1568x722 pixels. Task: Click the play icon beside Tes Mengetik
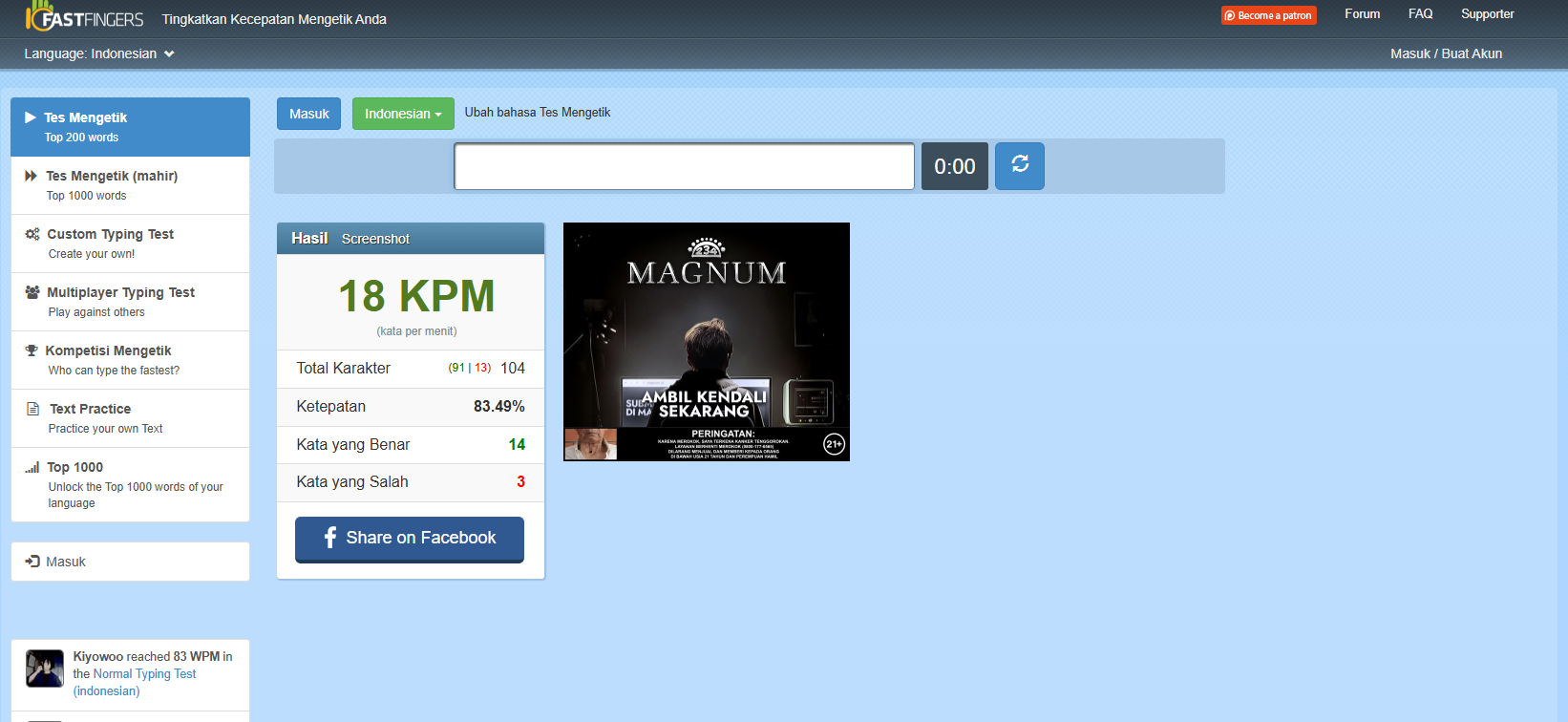click(x=31, y=117)
